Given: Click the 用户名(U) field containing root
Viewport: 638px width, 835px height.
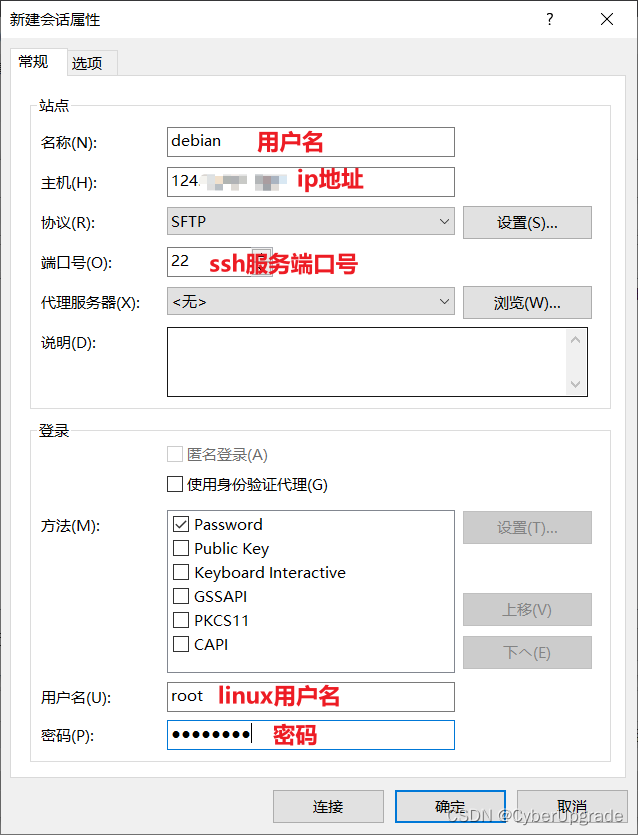Looking at the screenshot, I should click(x=310, y=697).
